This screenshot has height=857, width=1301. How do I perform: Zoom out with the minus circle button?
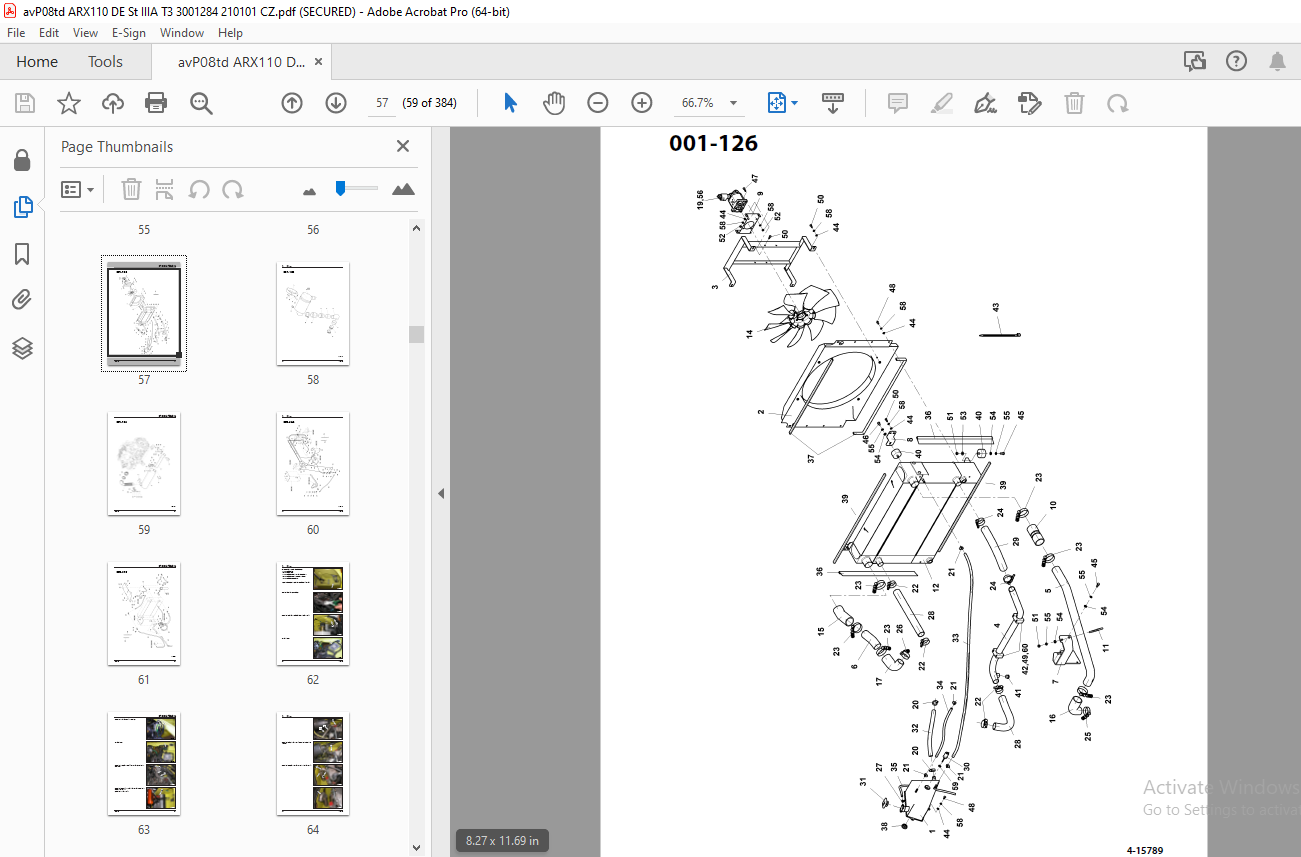click(x=598, y=103)
